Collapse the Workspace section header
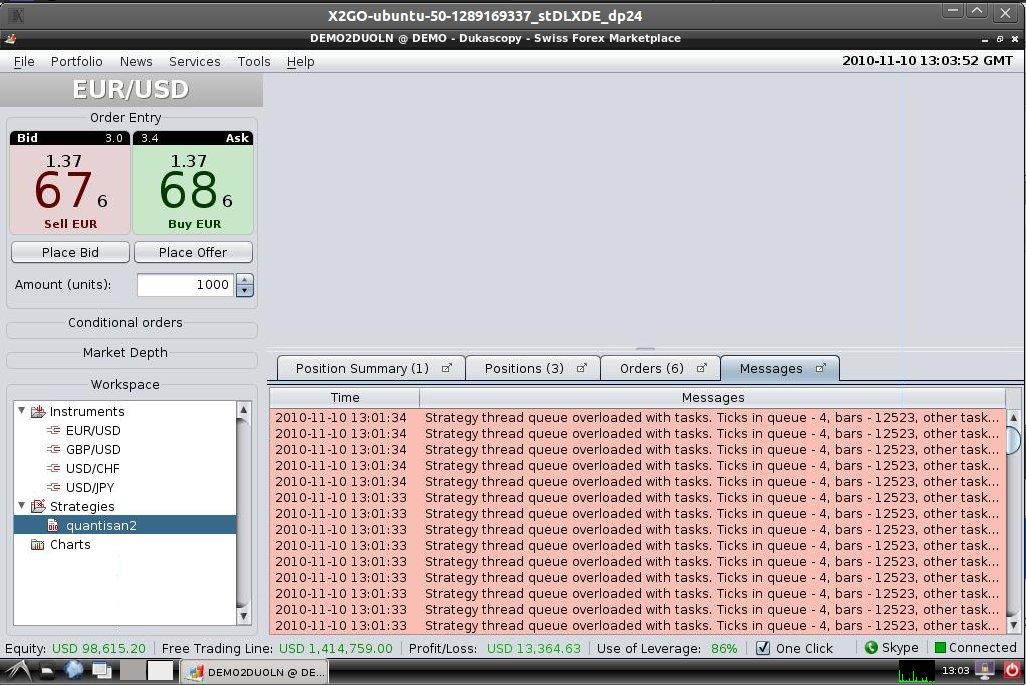 coord(125,385)
